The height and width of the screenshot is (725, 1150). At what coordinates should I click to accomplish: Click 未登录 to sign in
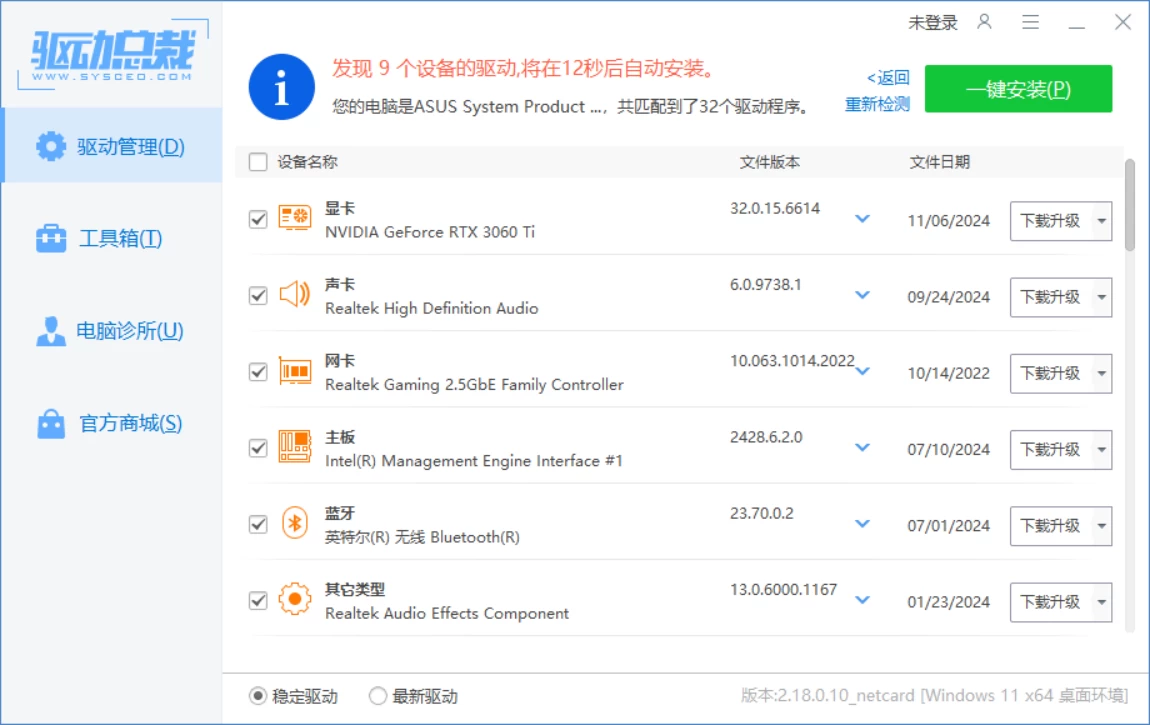tap(932, 22)
